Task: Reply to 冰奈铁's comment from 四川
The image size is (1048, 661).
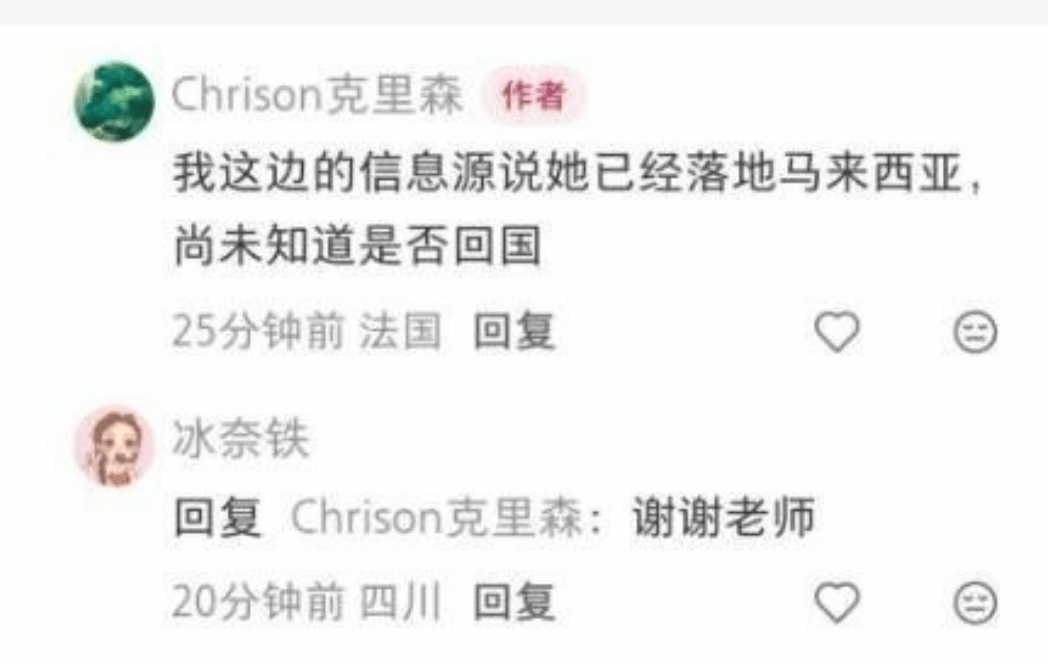Action: coord(514,602)
